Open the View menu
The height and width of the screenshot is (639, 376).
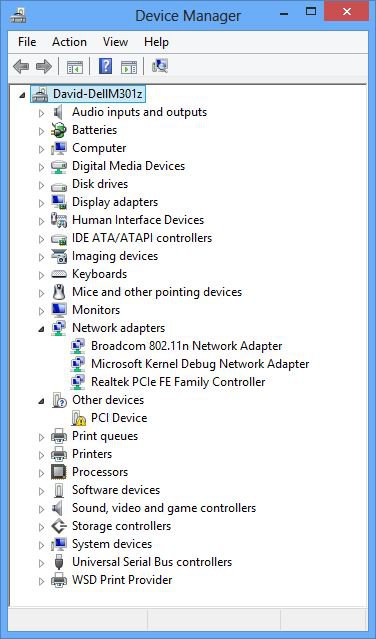click(115, 42)
